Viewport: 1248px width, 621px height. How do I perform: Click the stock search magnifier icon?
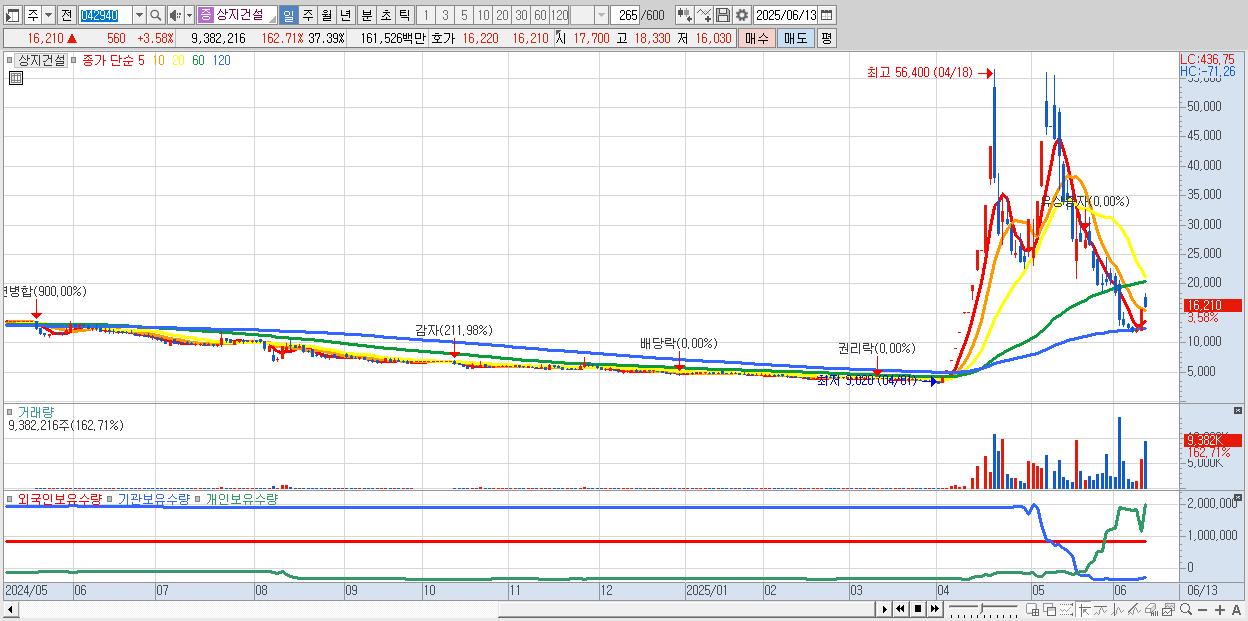(155, 15)
